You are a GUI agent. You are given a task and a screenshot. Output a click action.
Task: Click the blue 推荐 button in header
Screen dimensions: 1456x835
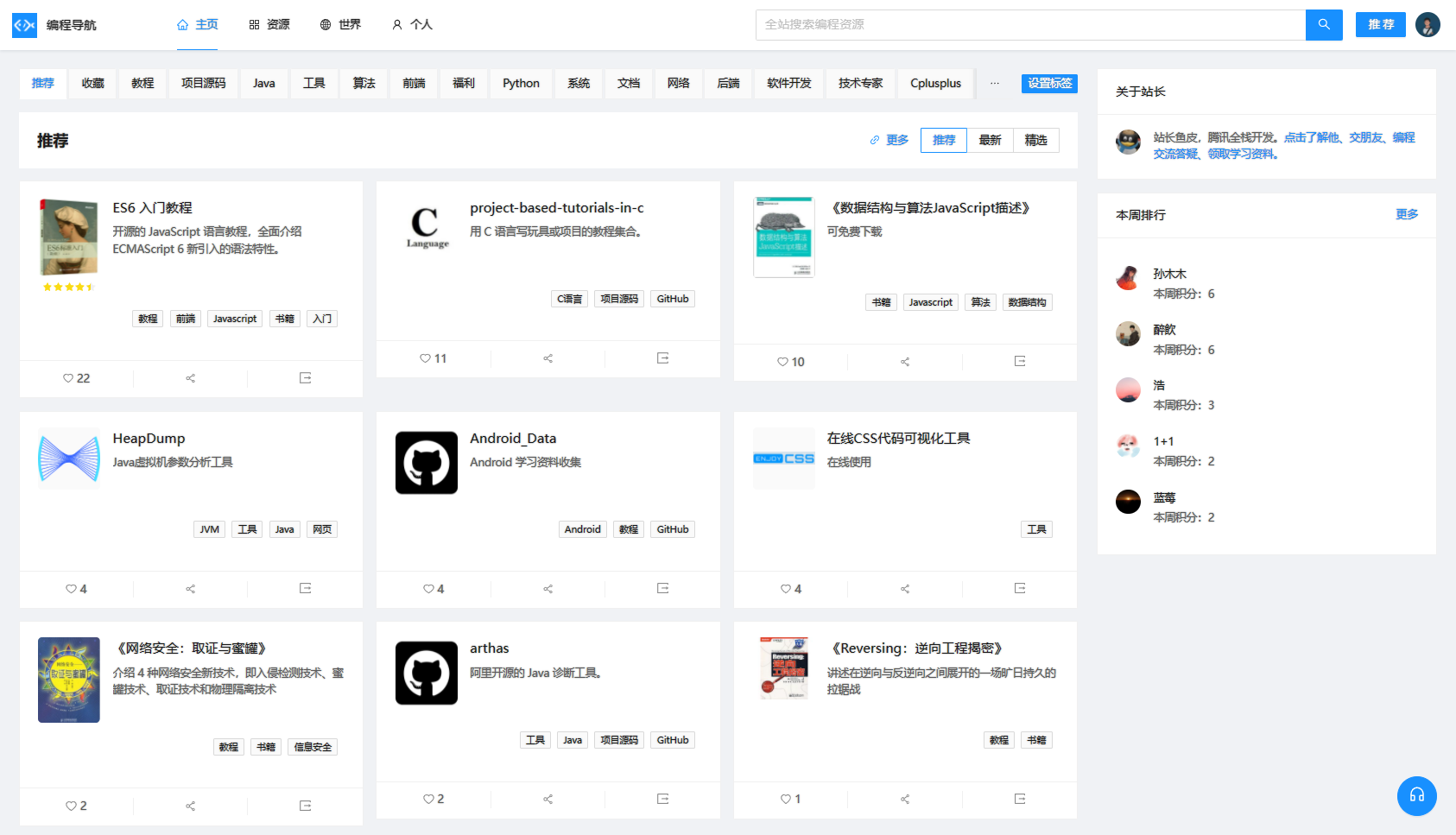coord(1381,25)
